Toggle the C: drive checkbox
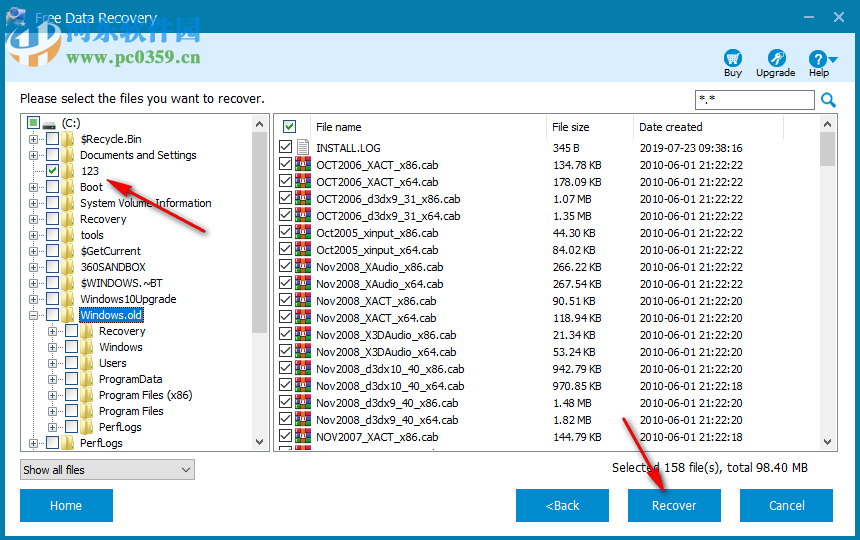 point(33,122)
